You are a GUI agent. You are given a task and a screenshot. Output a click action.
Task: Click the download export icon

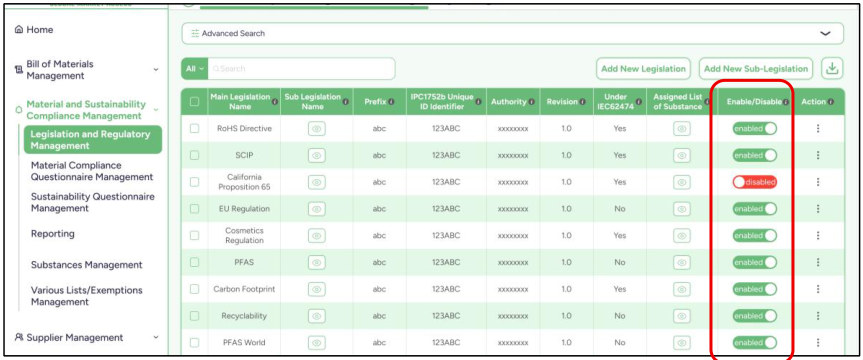[832, 69]
